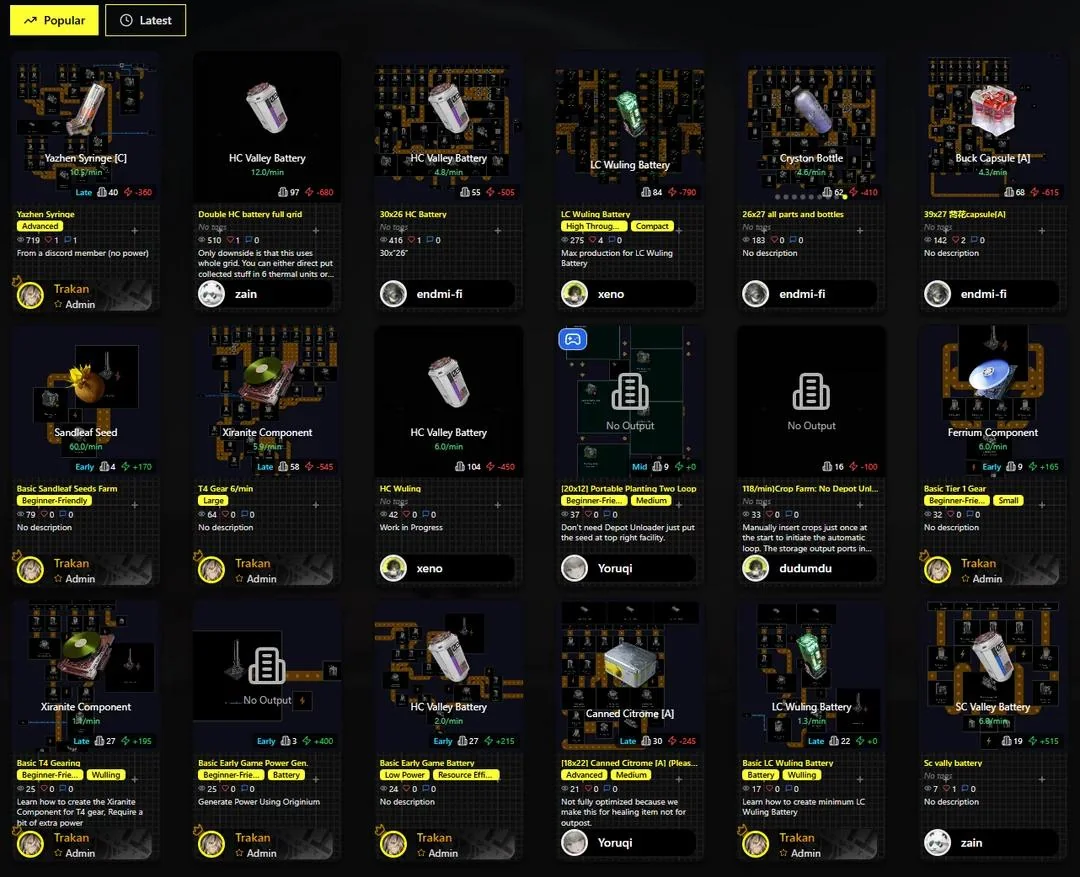Image resolution: width=1080 pixels, height=877 pixels.
Task: Click xeno's avatar on HC Wuling card
Action: (393, 568)
